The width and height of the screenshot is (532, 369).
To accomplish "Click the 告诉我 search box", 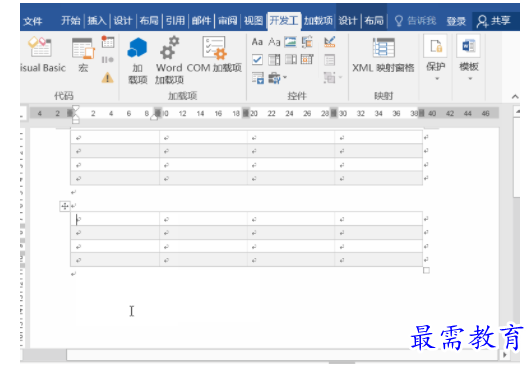I will click(x=416, y=21).
